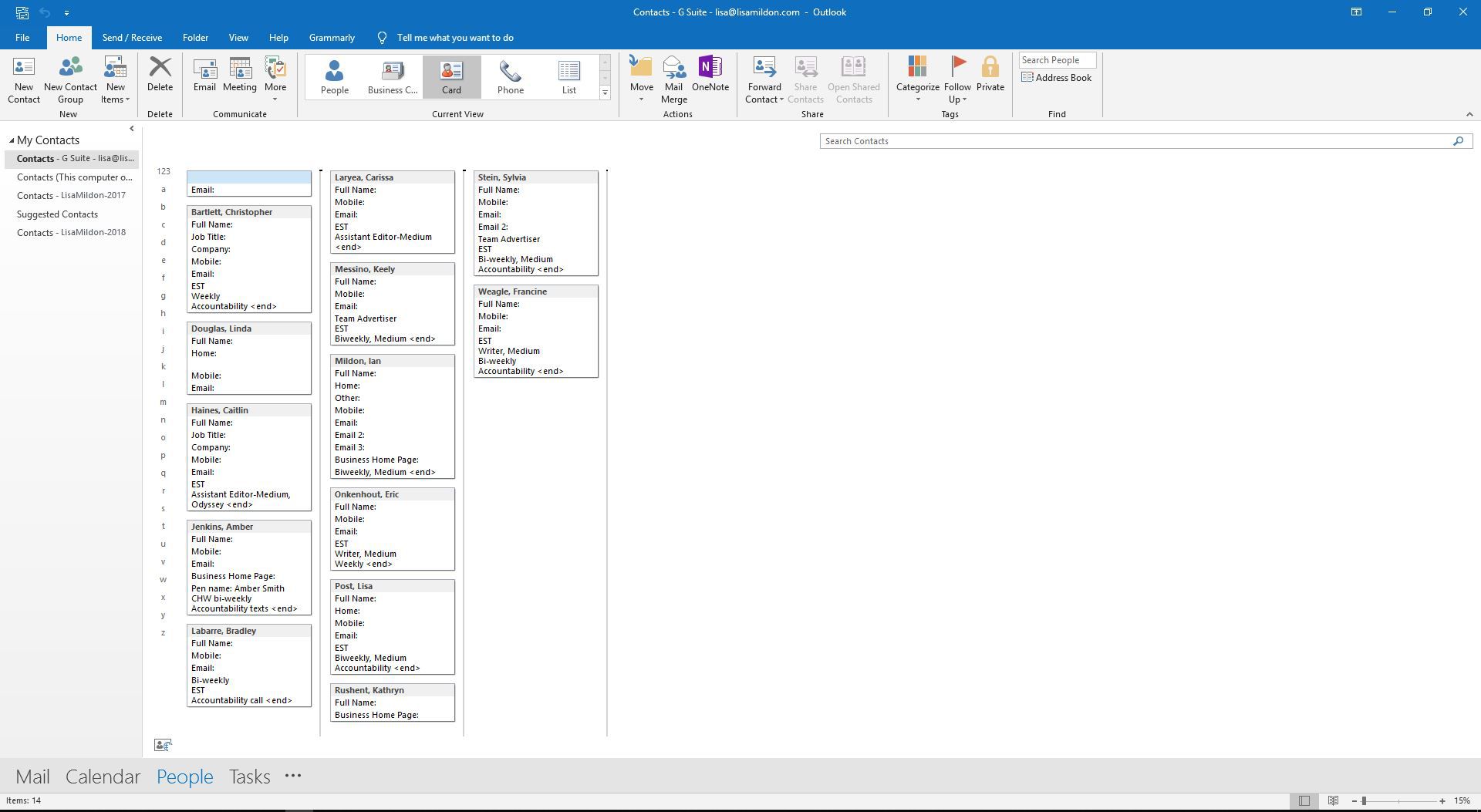Open the Address Book
Image resolution: width=1481 pixels, height=812 pixels.
1056,78
